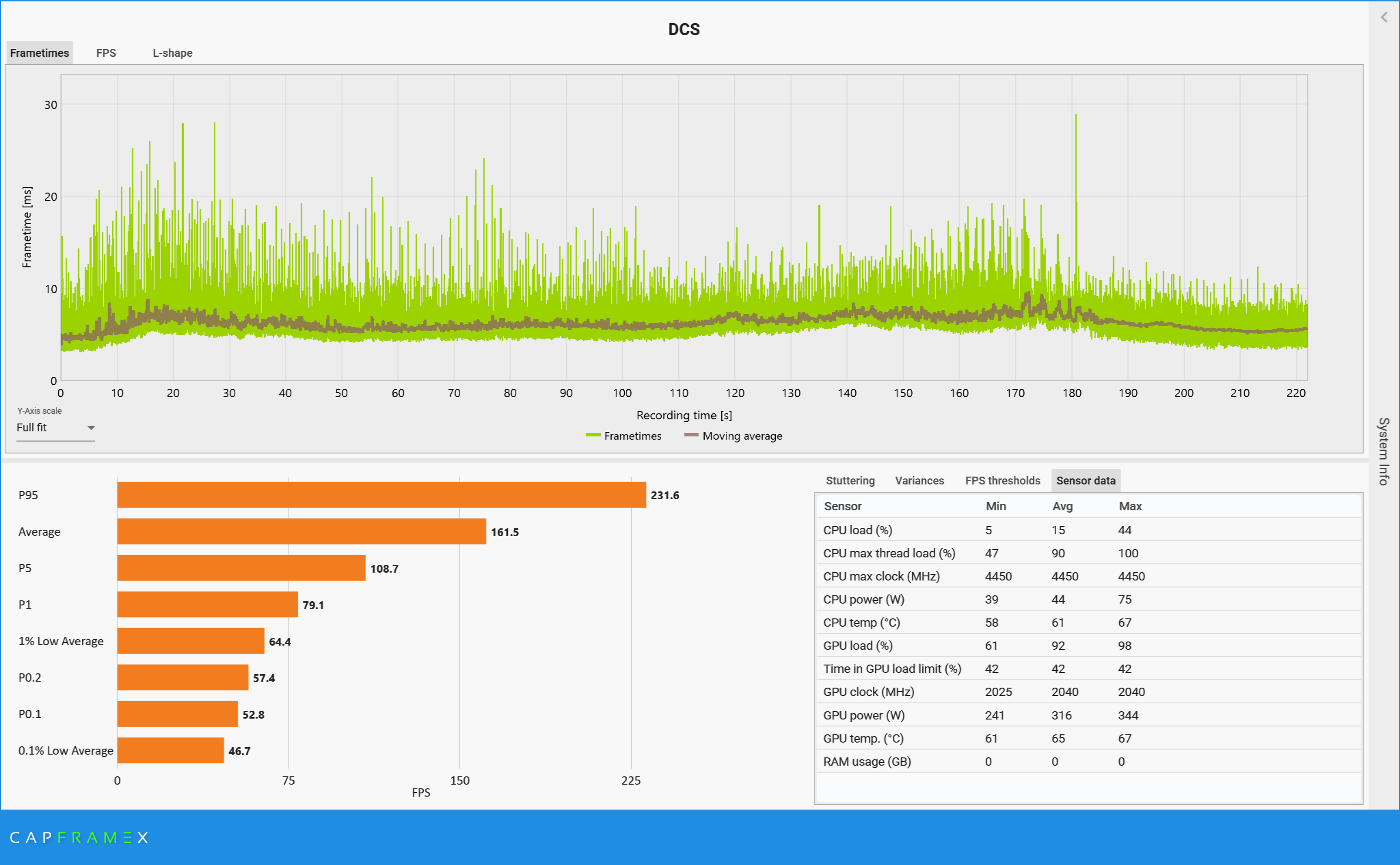Select the GPU load (%) row
Screen dimensions: 1400x865
[1088, 646]
